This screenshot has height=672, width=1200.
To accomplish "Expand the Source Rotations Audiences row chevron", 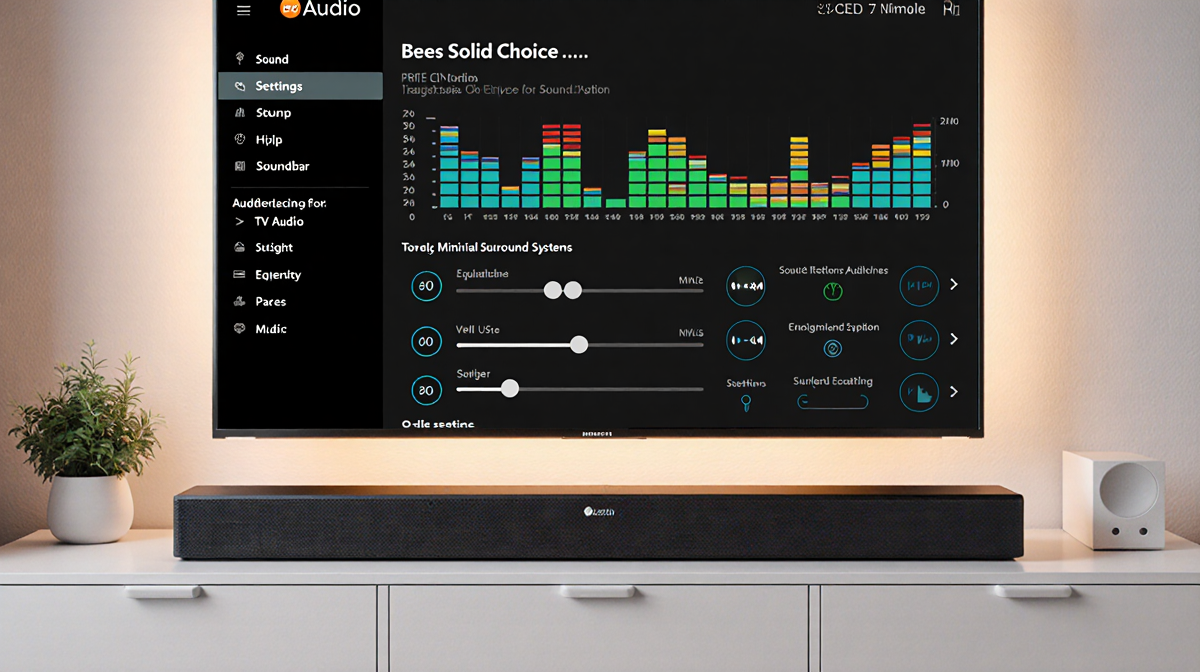I will [953, 285].
